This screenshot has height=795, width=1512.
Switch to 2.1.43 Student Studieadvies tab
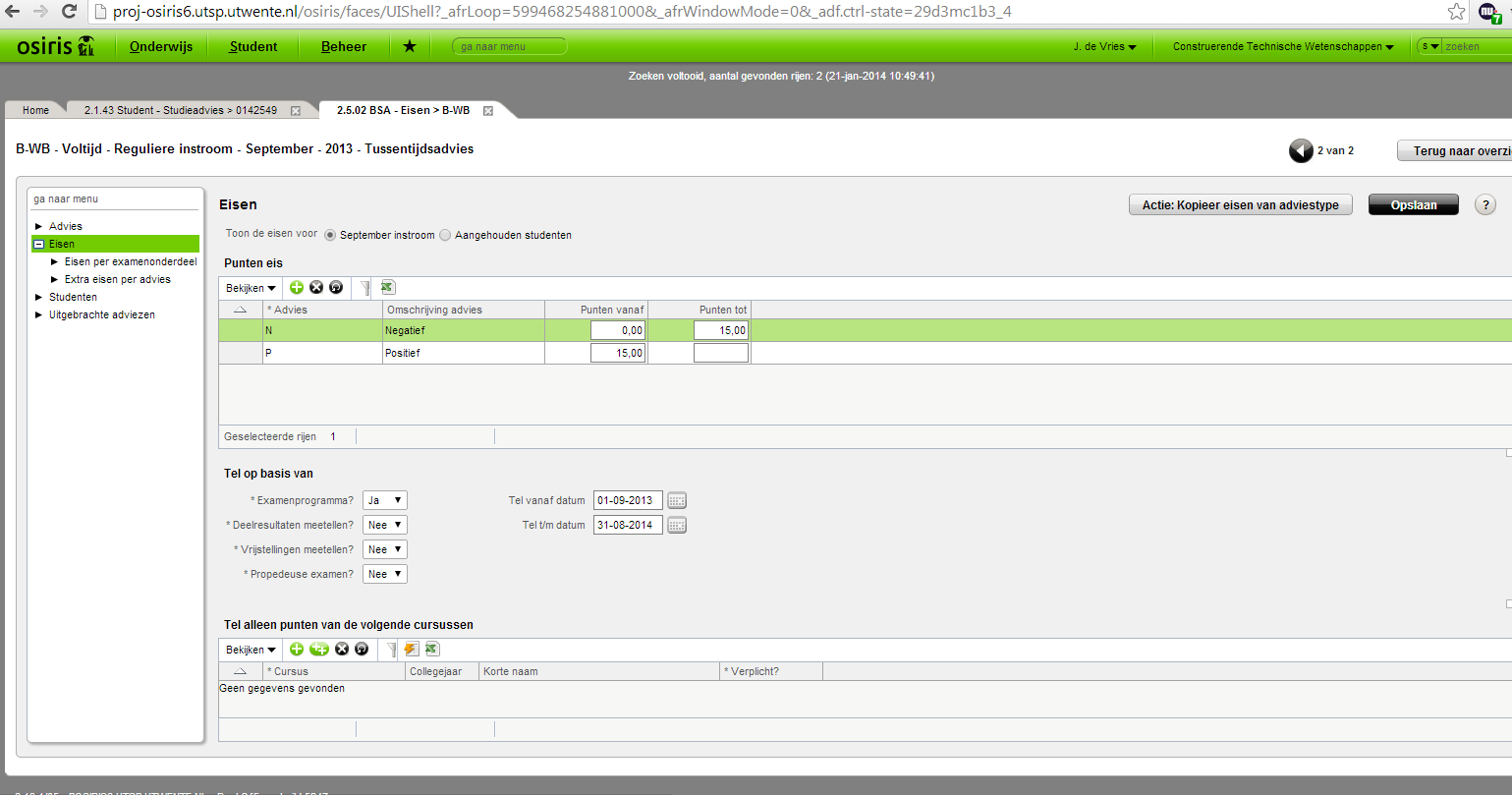click(x=181, y=110)
